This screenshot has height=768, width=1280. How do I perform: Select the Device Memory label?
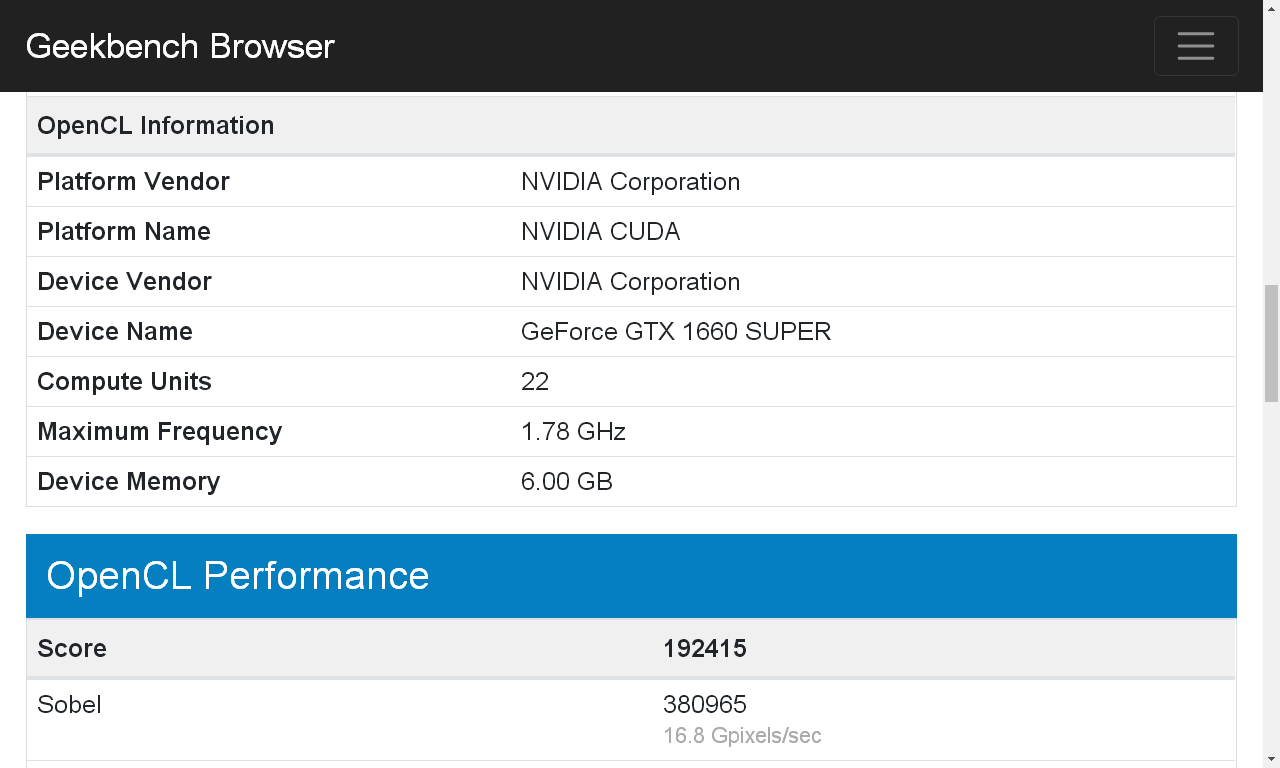128,481
